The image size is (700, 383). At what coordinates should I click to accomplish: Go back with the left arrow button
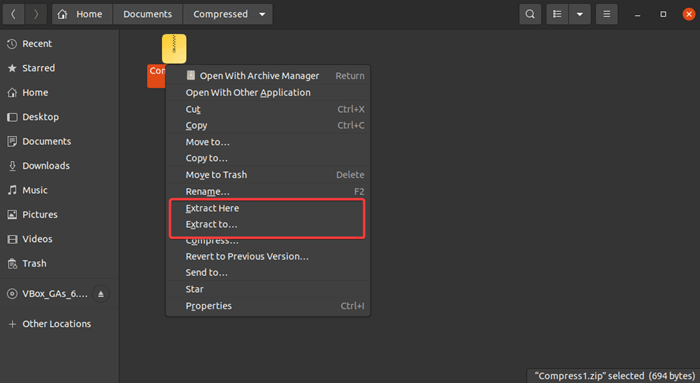(13, 14)
